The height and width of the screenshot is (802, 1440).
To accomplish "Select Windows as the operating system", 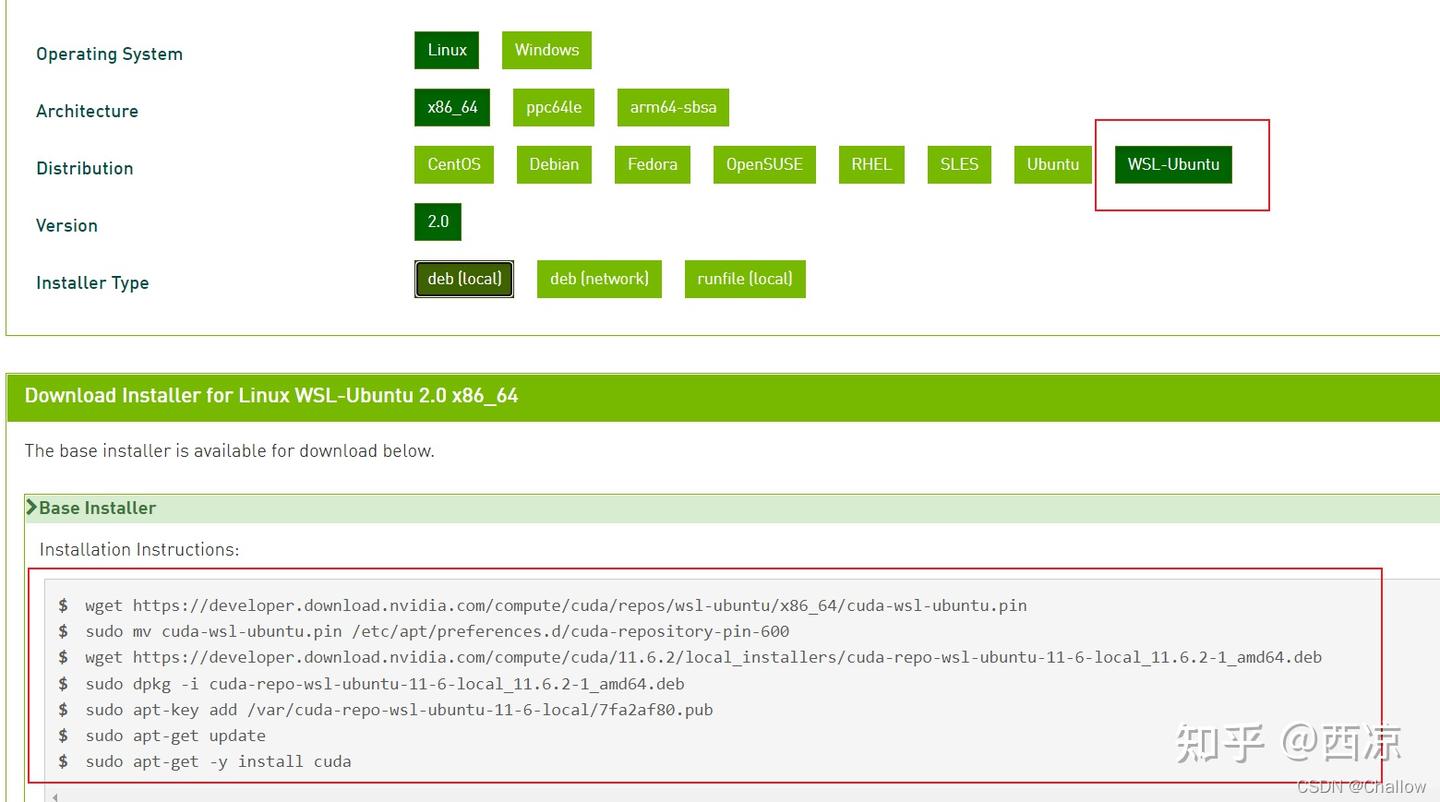I will (x=546, y=50).
